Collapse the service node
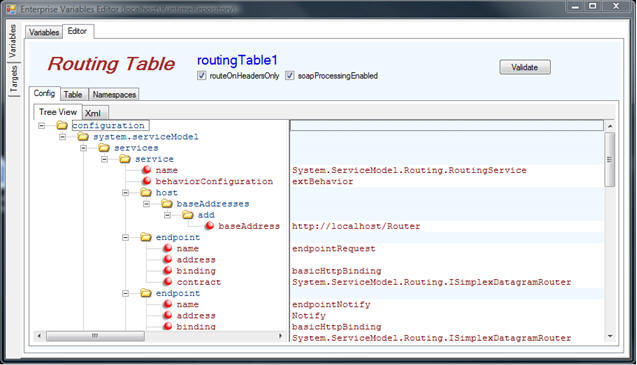637x365 pixels. (x=104, y=159)
